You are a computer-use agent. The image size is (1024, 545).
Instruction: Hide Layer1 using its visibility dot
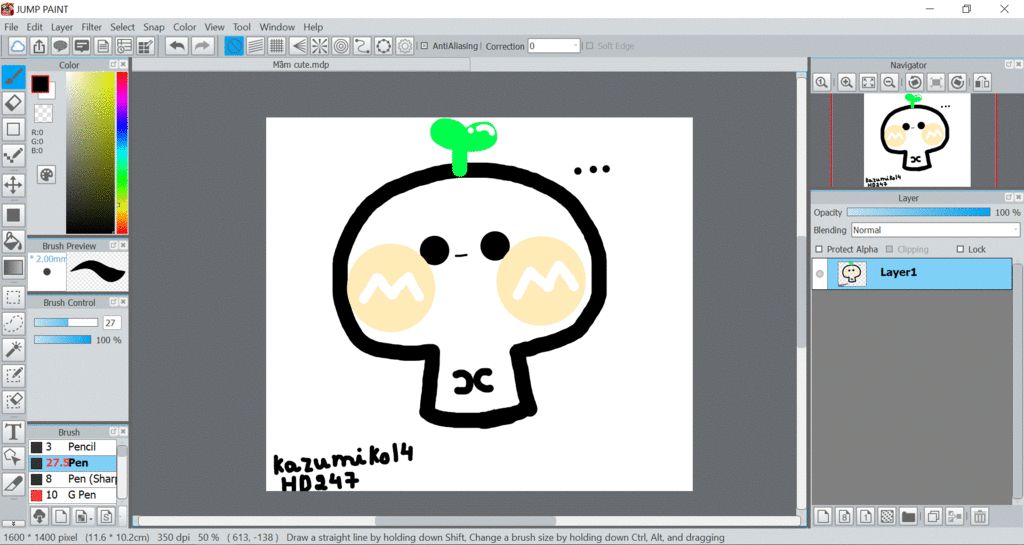coord(820,273)
